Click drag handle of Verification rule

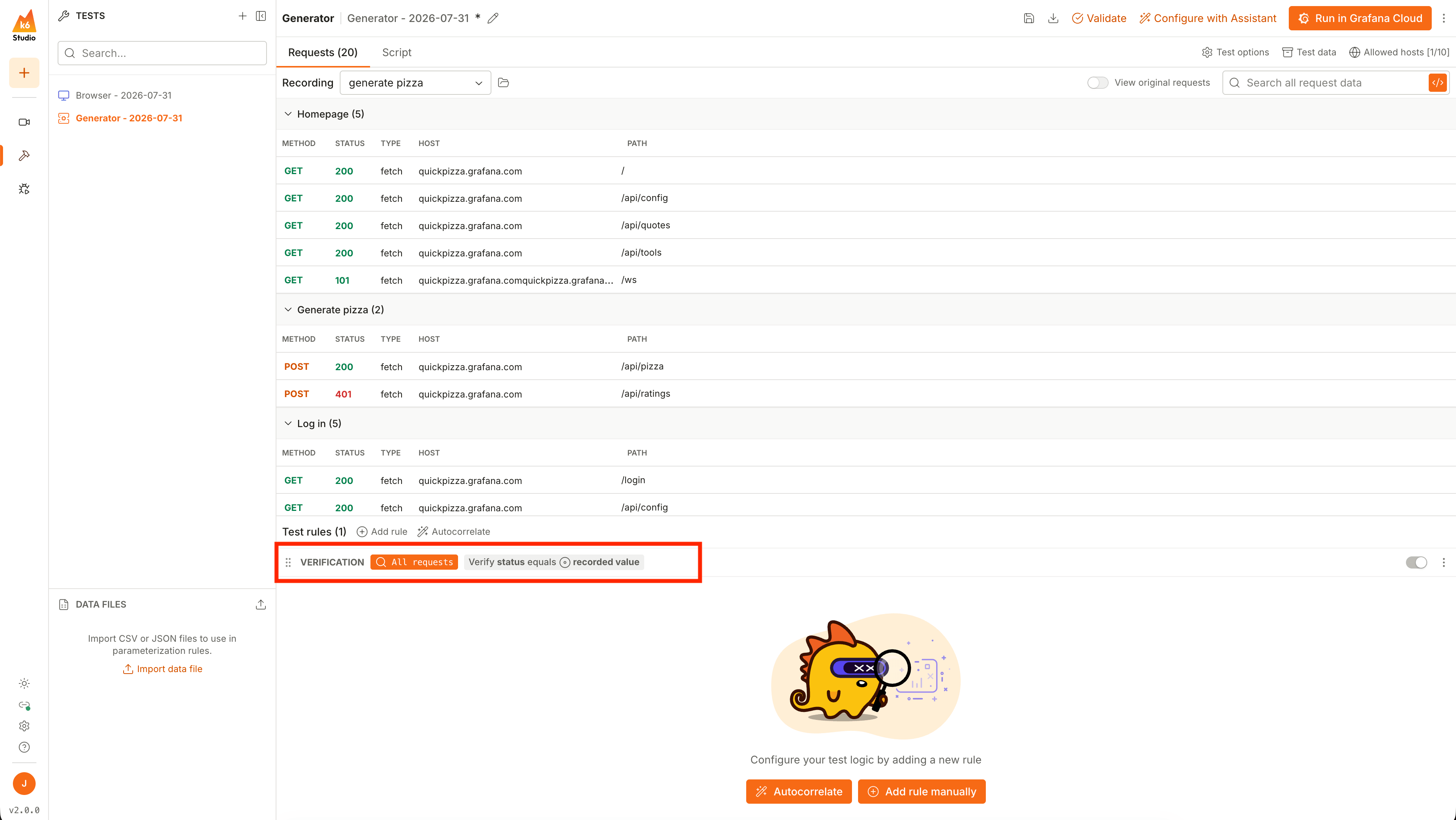[x=288, y=562]
